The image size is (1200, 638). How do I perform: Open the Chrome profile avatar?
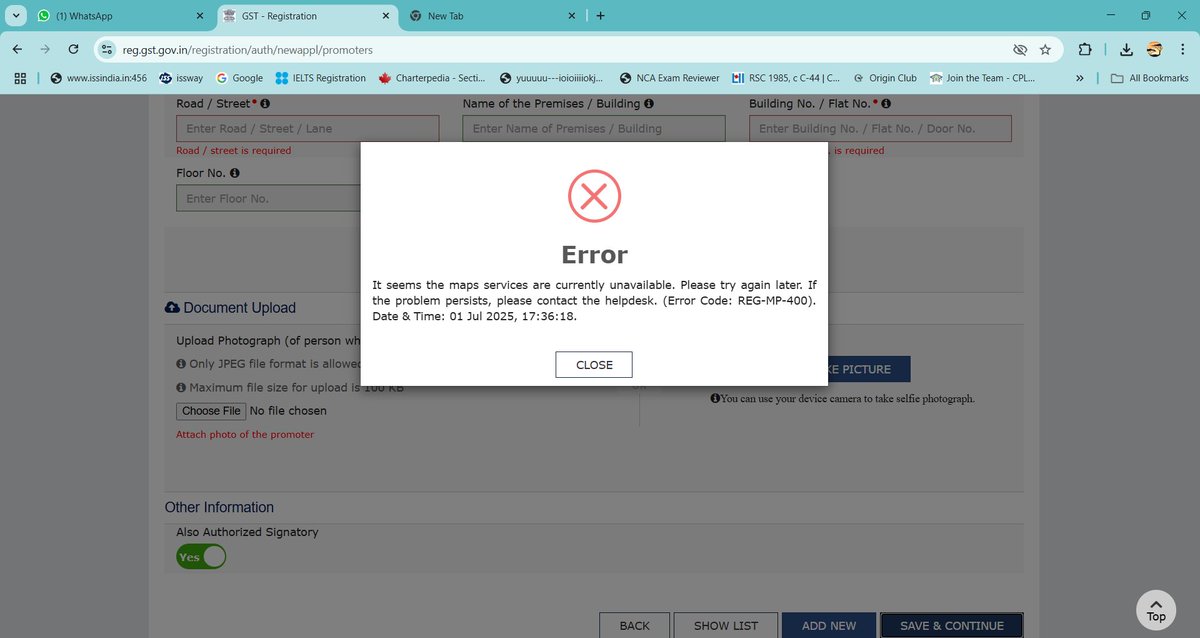[1154, 49]
